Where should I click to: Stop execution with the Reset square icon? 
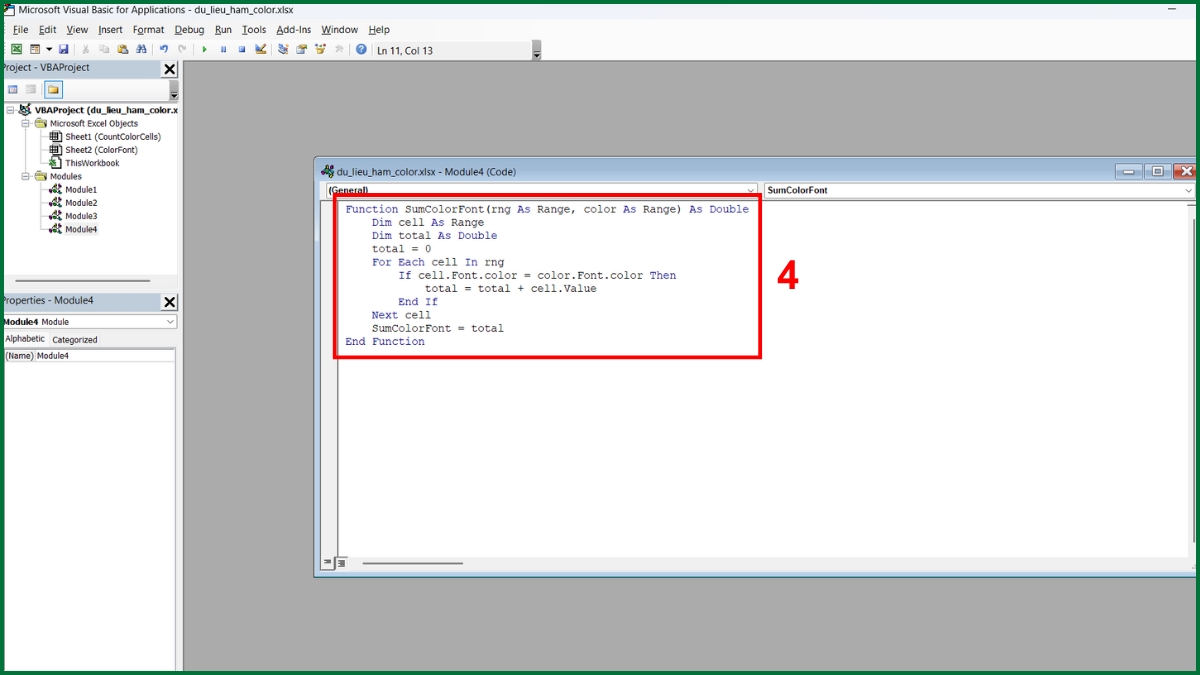click(242, 49)
